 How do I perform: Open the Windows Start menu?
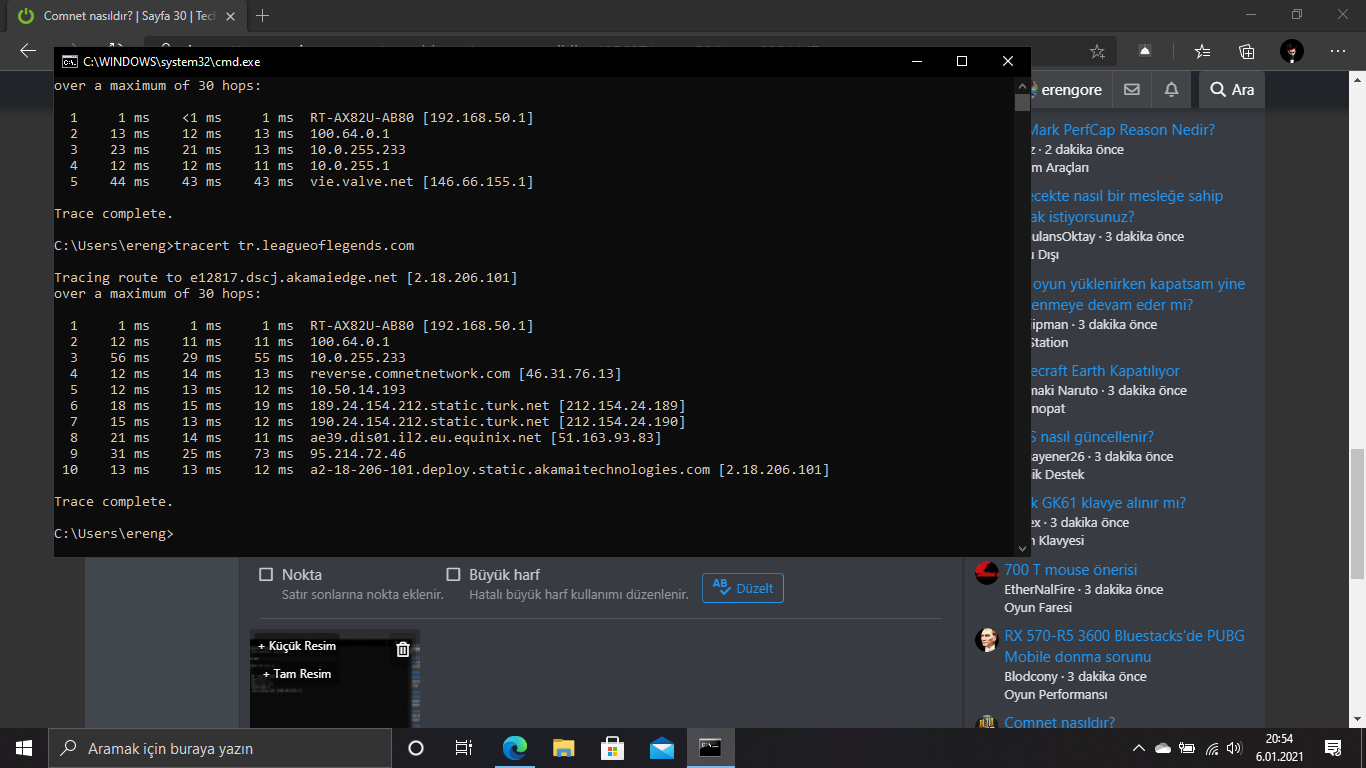pos(24,748)
